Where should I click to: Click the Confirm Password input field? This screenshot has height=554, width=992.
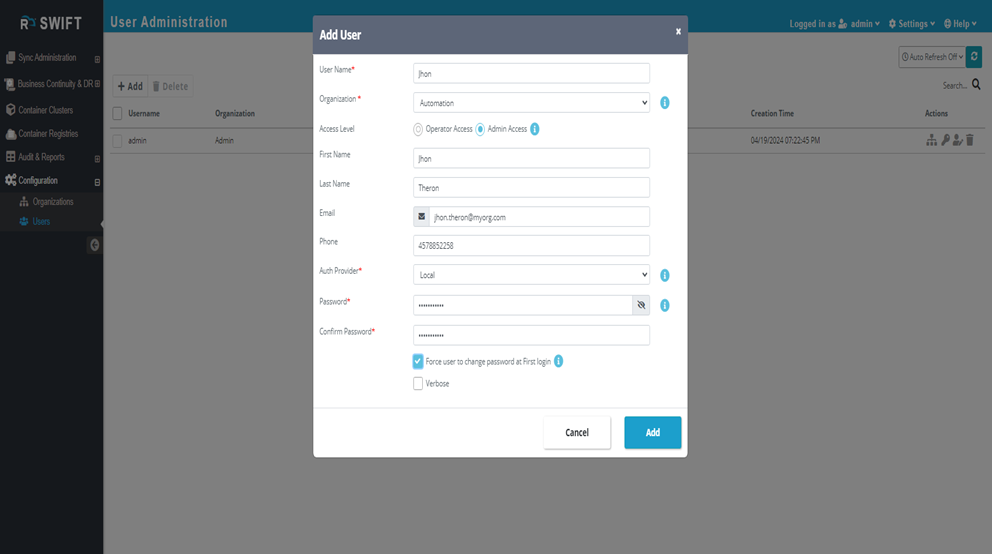point(531,335)
